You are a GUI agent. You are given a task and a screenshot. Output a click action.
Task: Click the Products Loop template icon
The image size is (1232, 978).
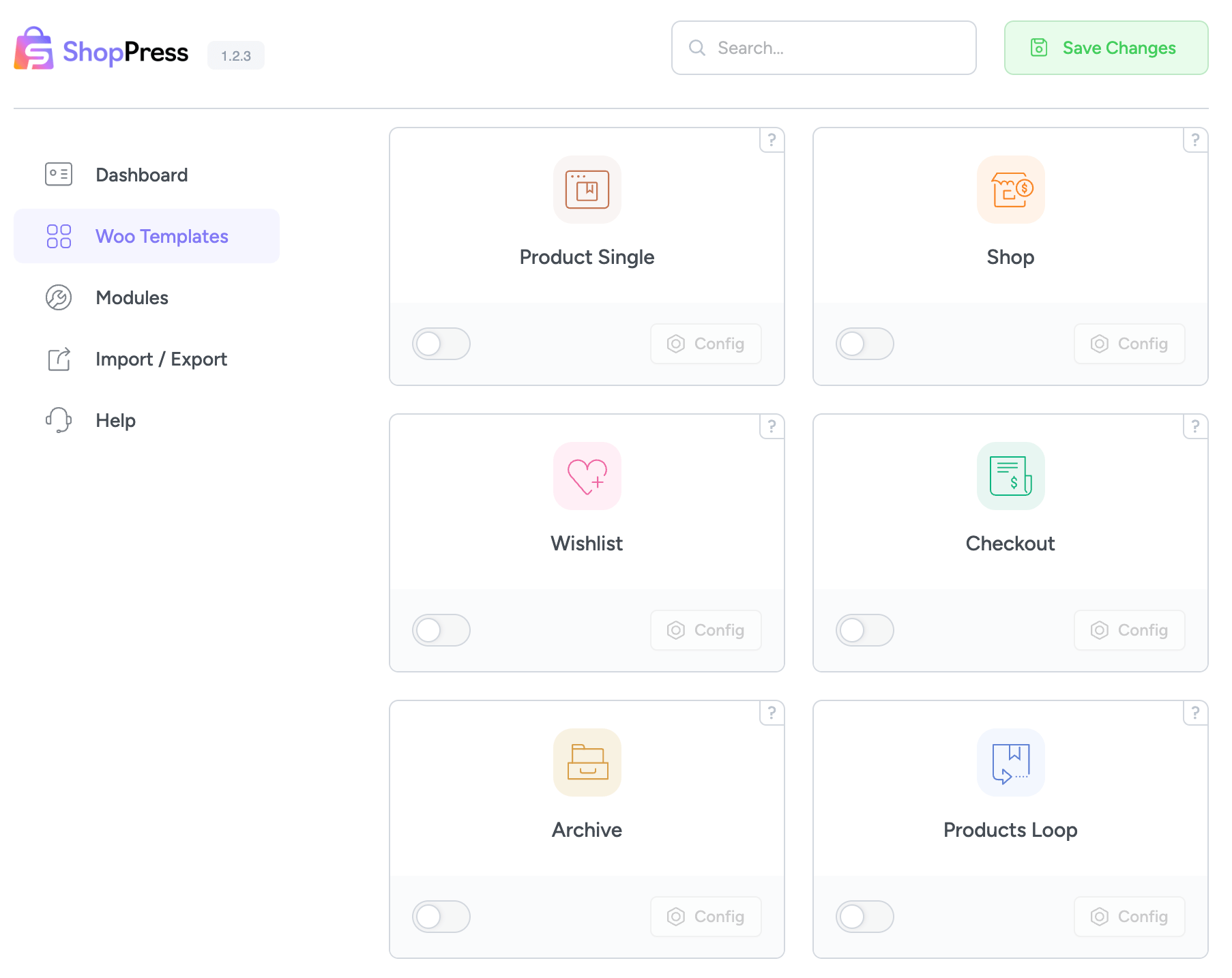pos(1010,762)
